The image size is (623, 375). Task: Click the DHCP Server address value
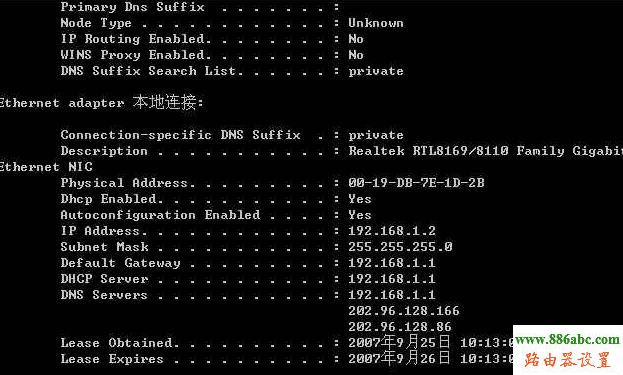coord(392,278)
